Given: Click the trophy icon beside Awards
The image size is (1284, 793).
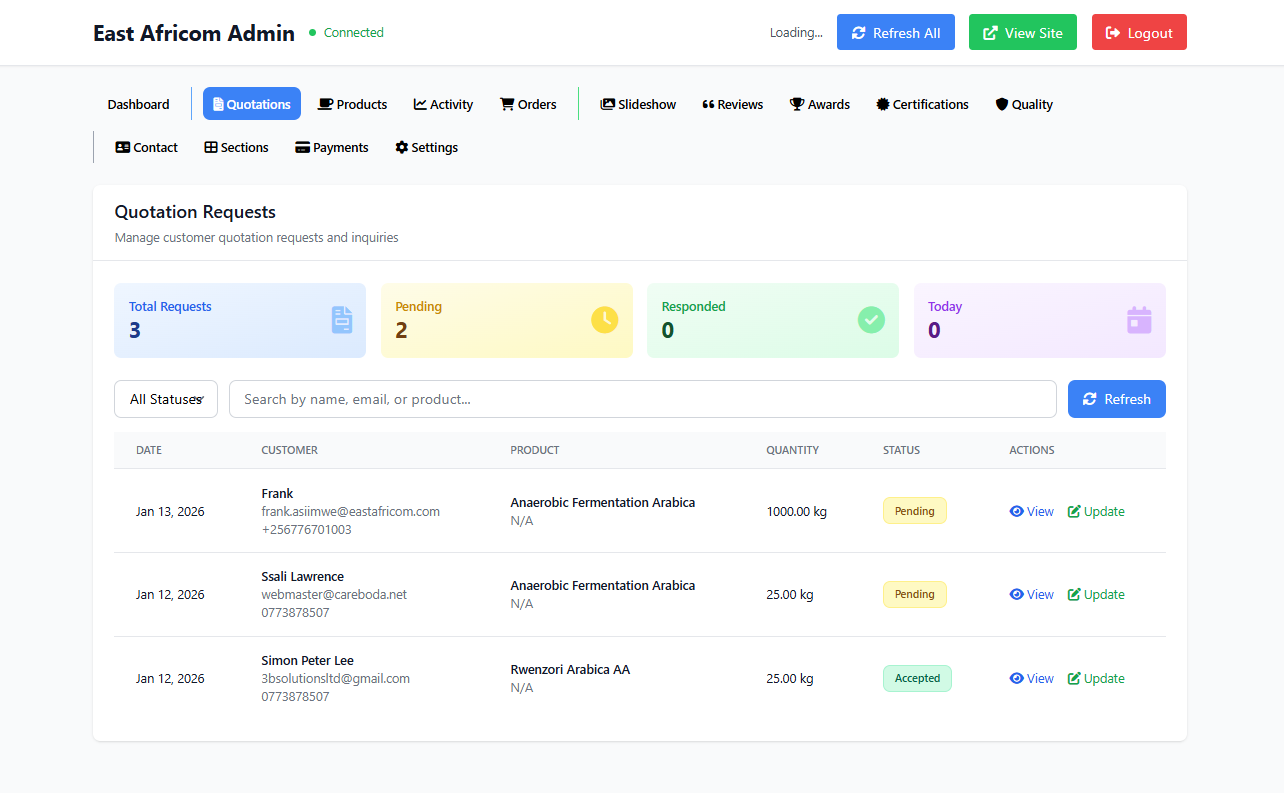Looking at the screenshot, I should click(x=797, y=104).
